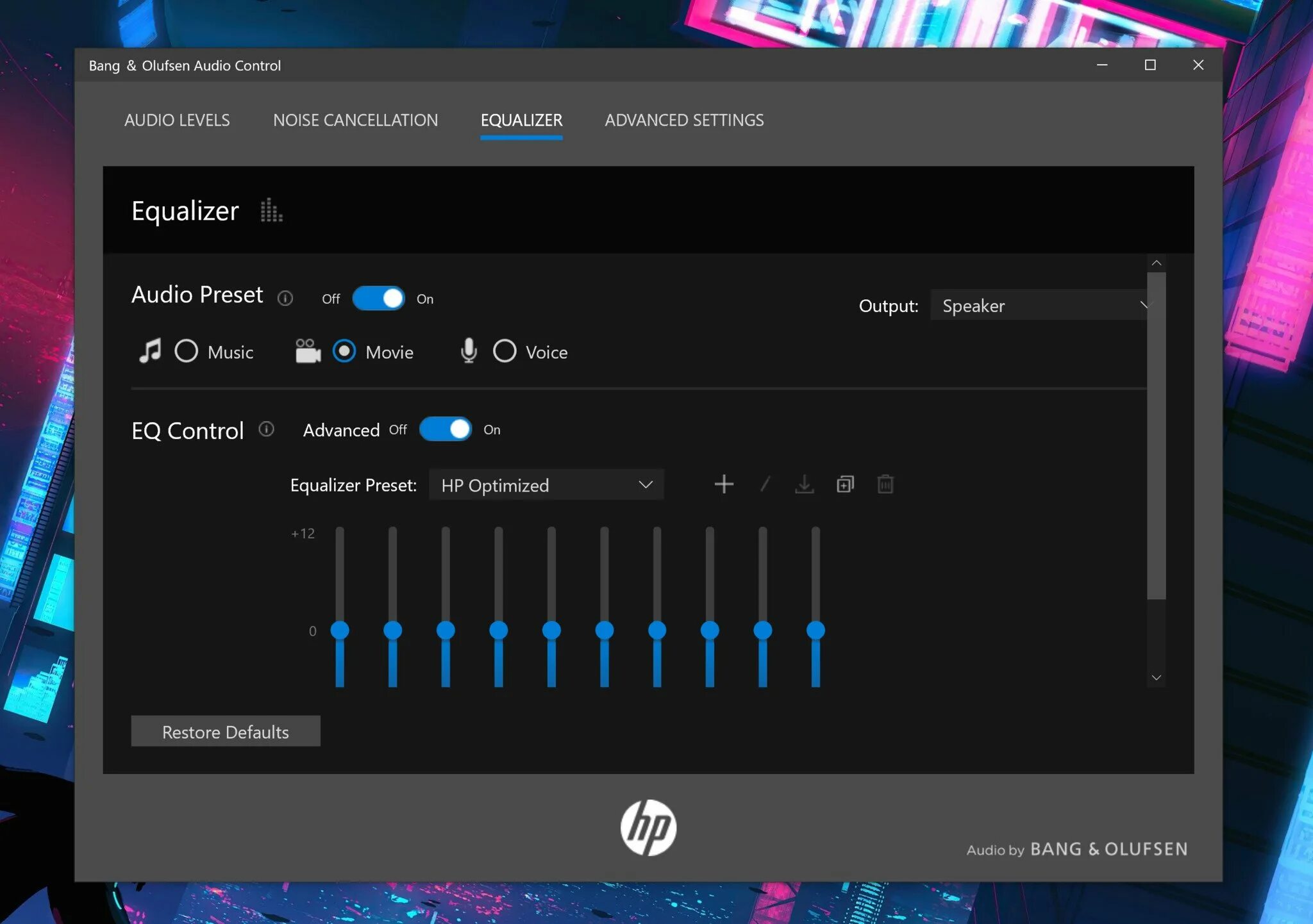This screenshot has height=924, width=1313.
Task: Click the second EQ band slider handle
Action: tap(392, 630)
